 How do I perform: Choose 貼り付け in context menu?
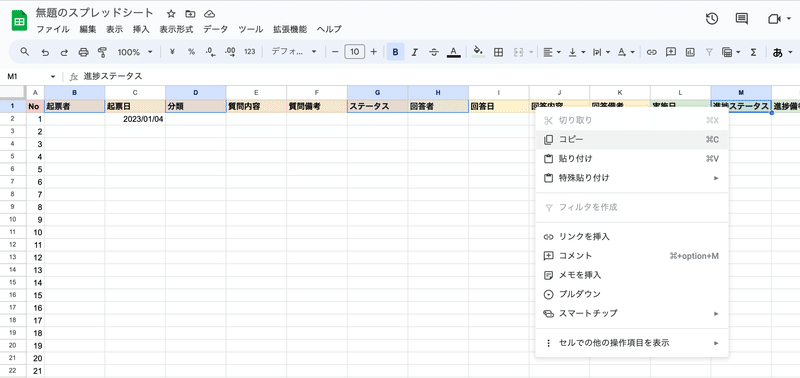click(632, 159)
